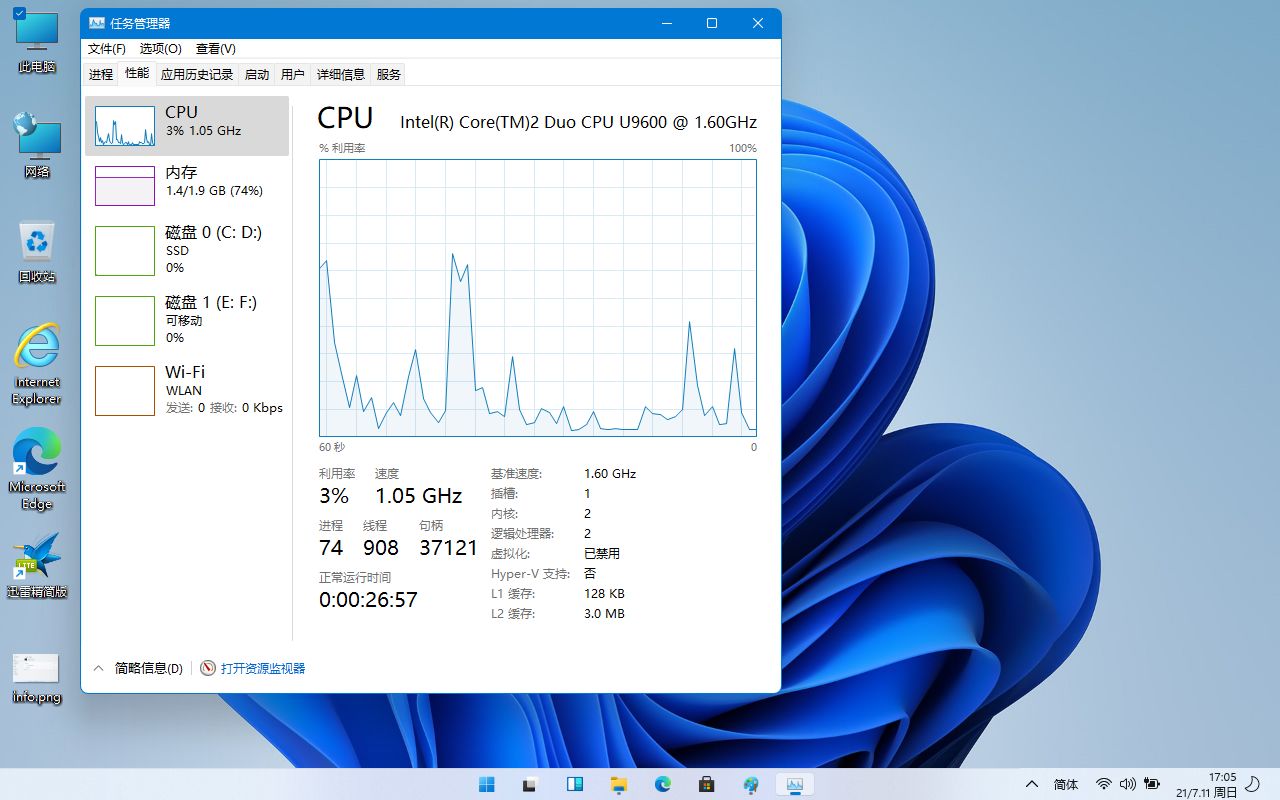The height and width of the screenshot is (800, 1280).
Task: Click Task Manager taskbar icon
Action: (795, 784)
